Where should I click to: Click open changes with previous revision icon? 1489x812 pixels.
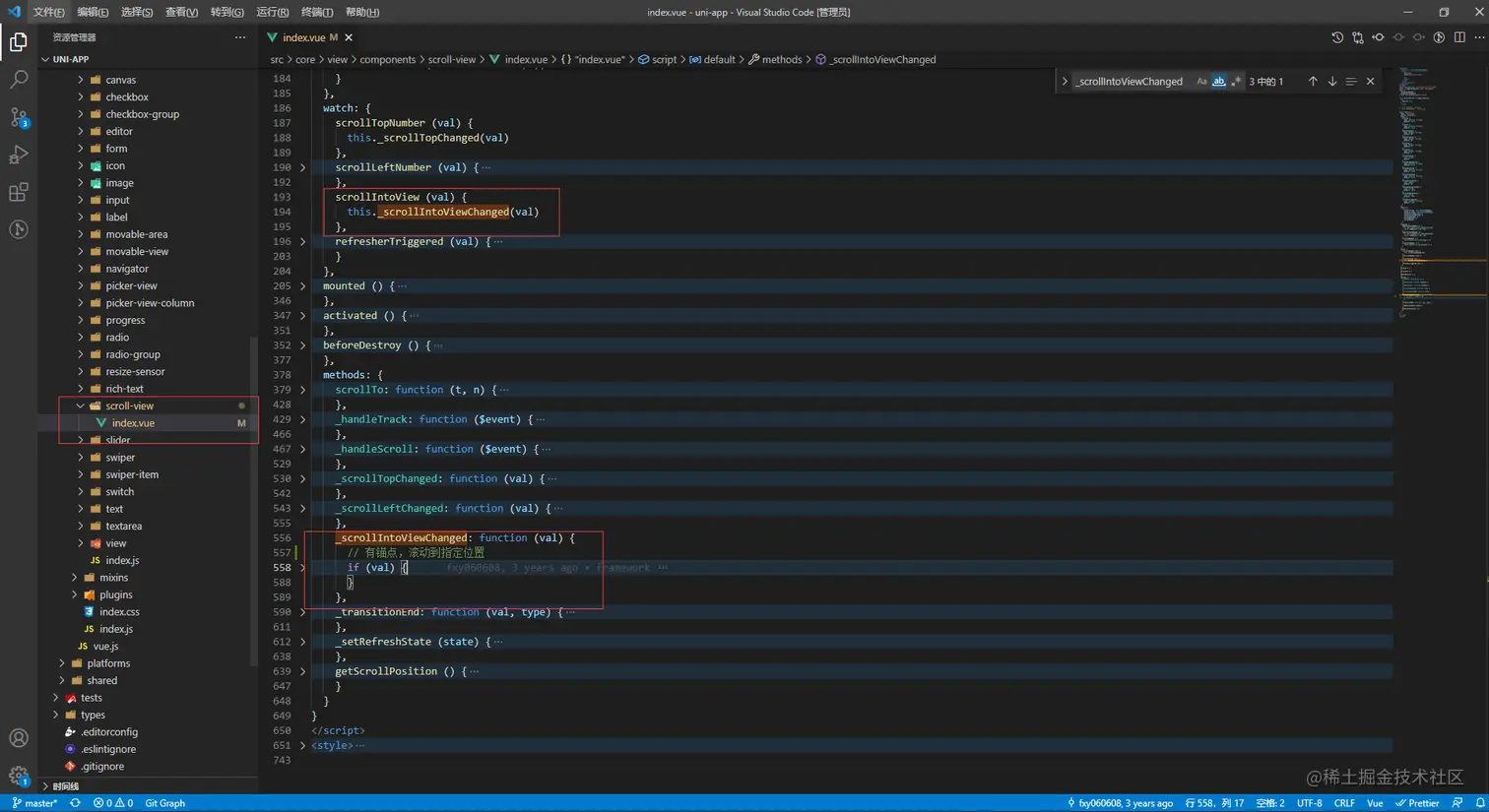1378,37
